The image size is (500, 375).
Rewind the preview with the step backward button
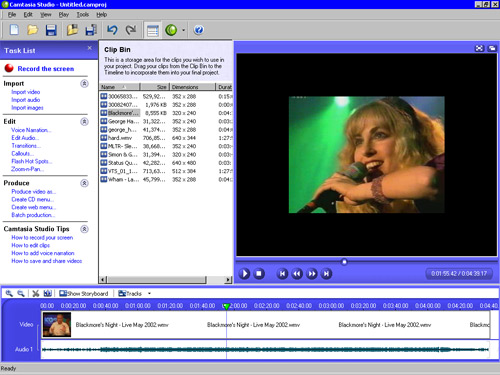(x=297, y=274)
